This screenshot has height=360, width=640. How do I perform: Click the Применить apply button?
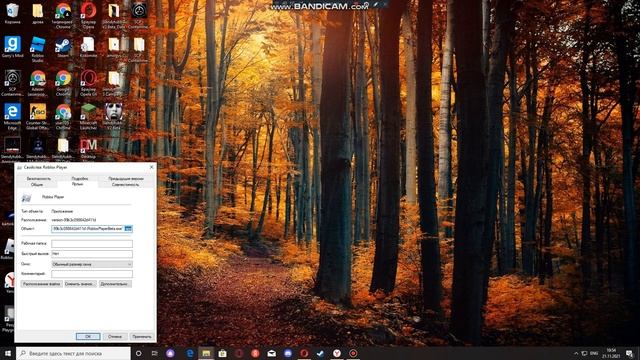[142, 336]
